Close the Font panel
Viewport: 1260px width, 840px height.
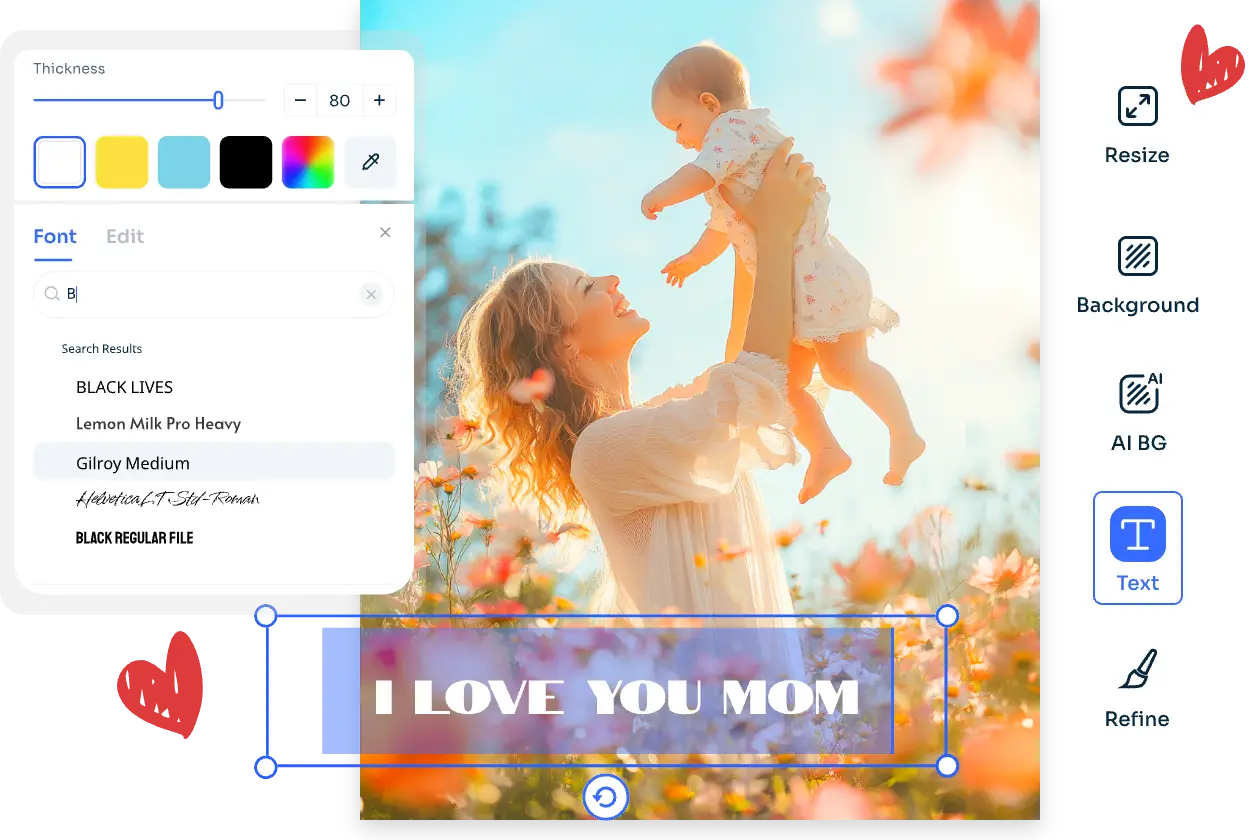(385, 233)
